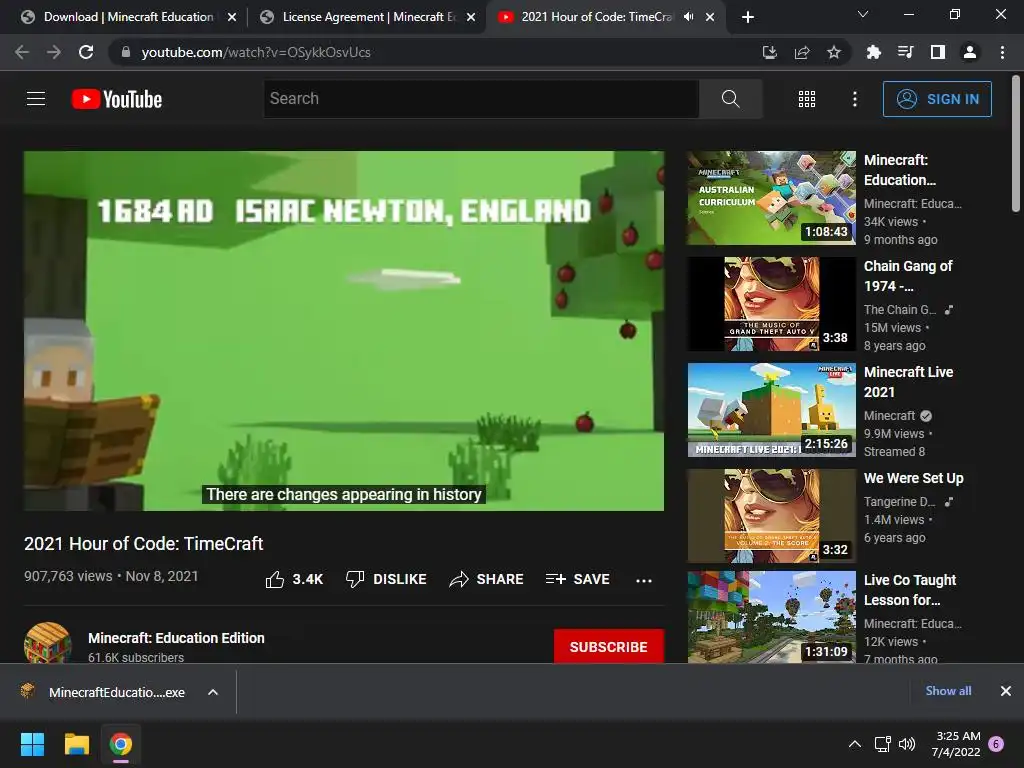Image resolution: width=1024 pixels, height=768 pixels.
Task: Go forward in browser history
Action: coord(54,52)
